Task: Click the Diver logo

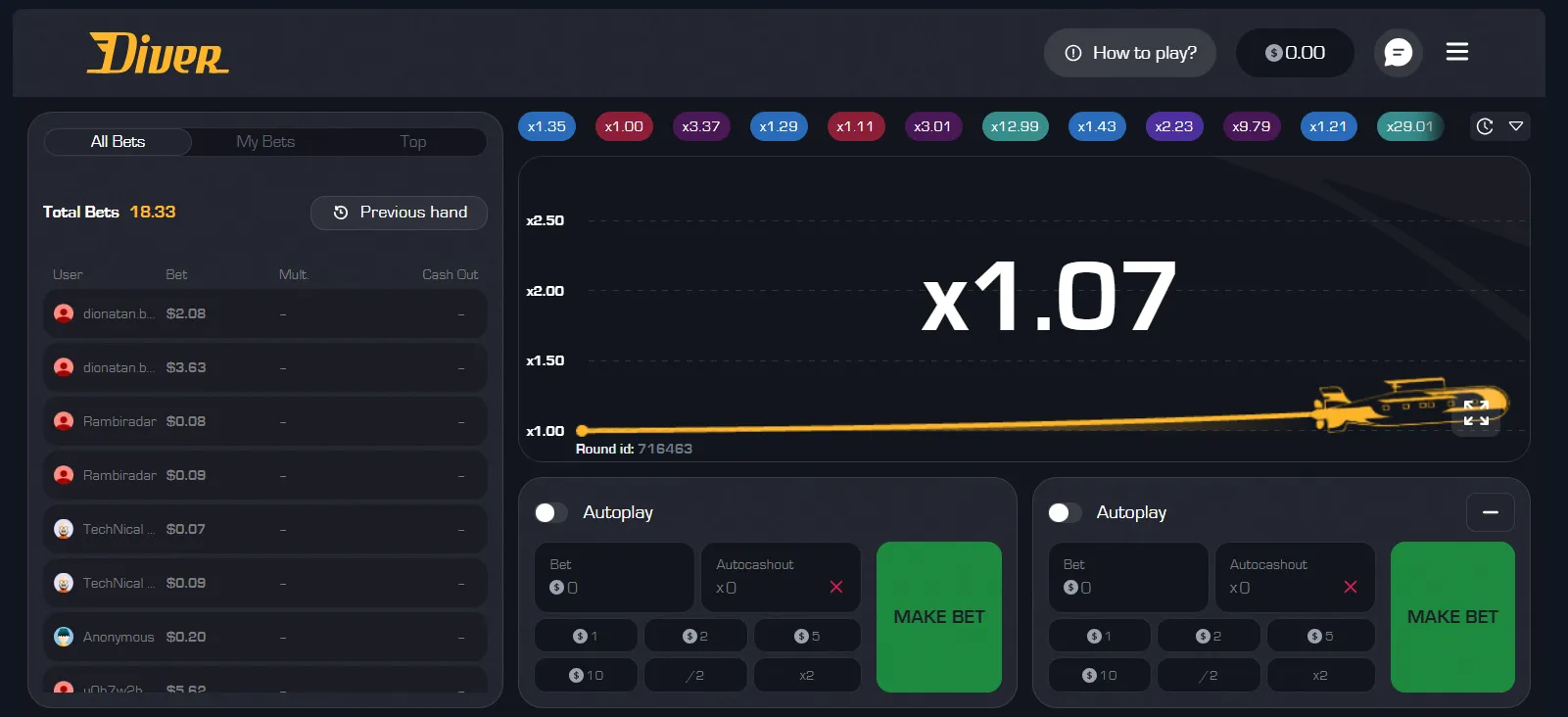Action: 158,53
